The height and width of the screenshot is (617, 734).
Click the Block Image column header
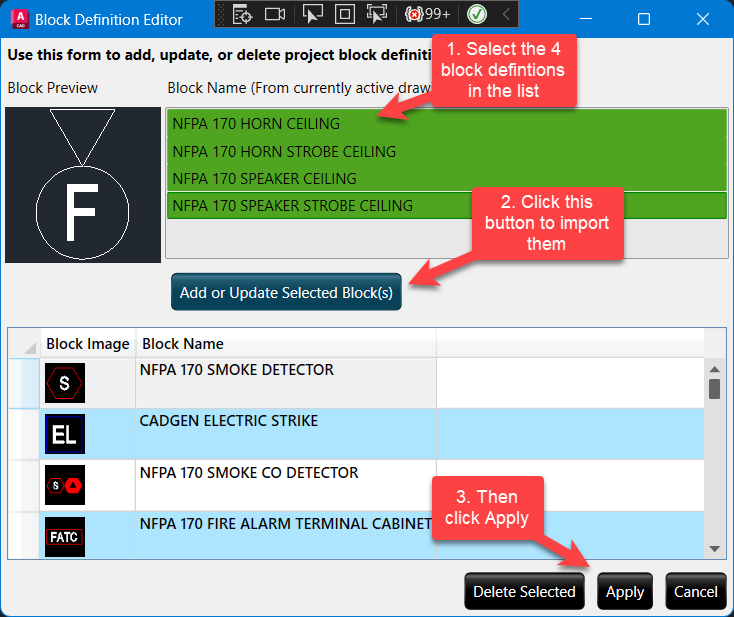(88, 344)
